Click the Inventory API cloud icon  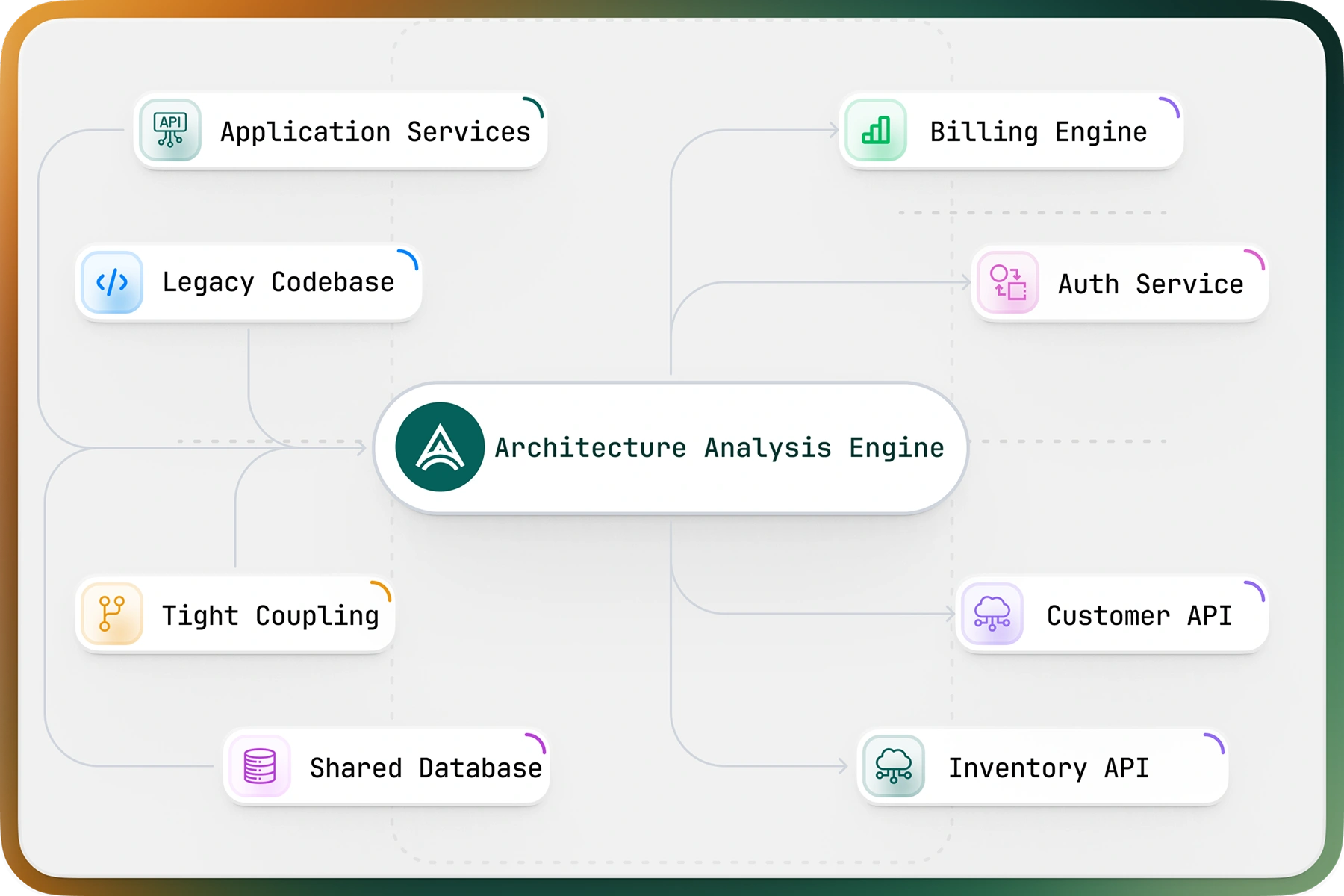894,766
